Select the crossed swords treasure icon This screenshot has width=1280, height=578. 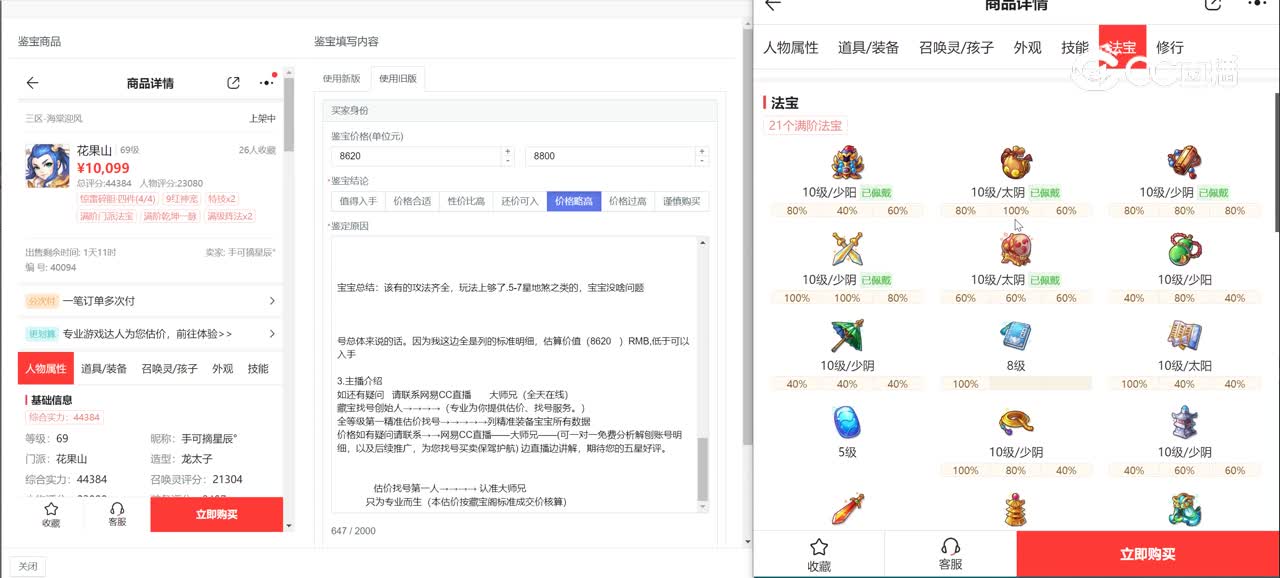(846, 249)
